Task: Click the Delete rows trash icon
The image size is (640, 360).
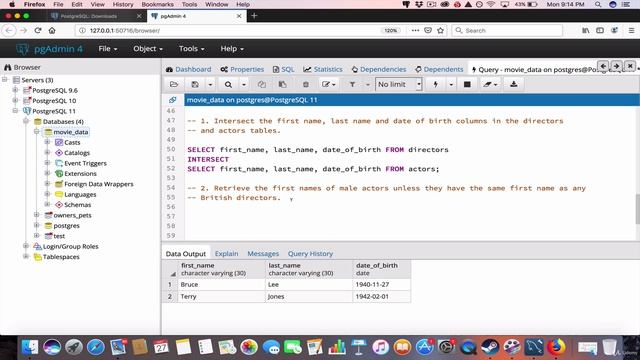Action: click(x=305, y=84)
